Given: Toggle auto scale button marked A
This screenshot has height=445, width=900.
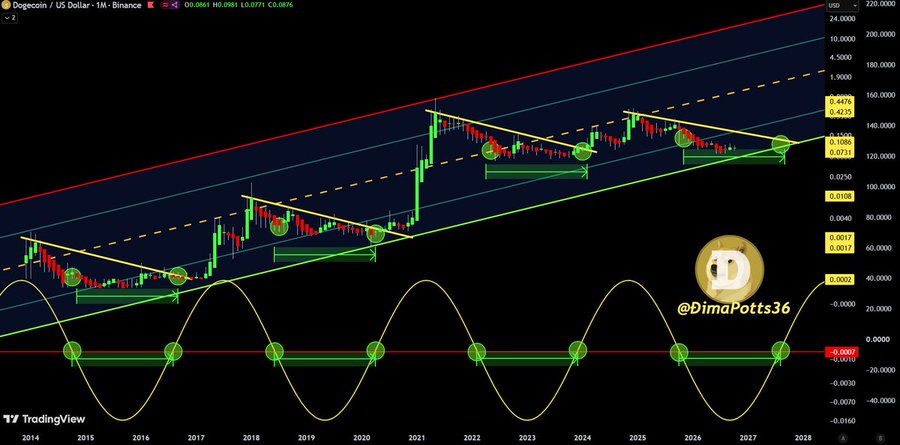Looking at the screenshot, I should (843, 438).
